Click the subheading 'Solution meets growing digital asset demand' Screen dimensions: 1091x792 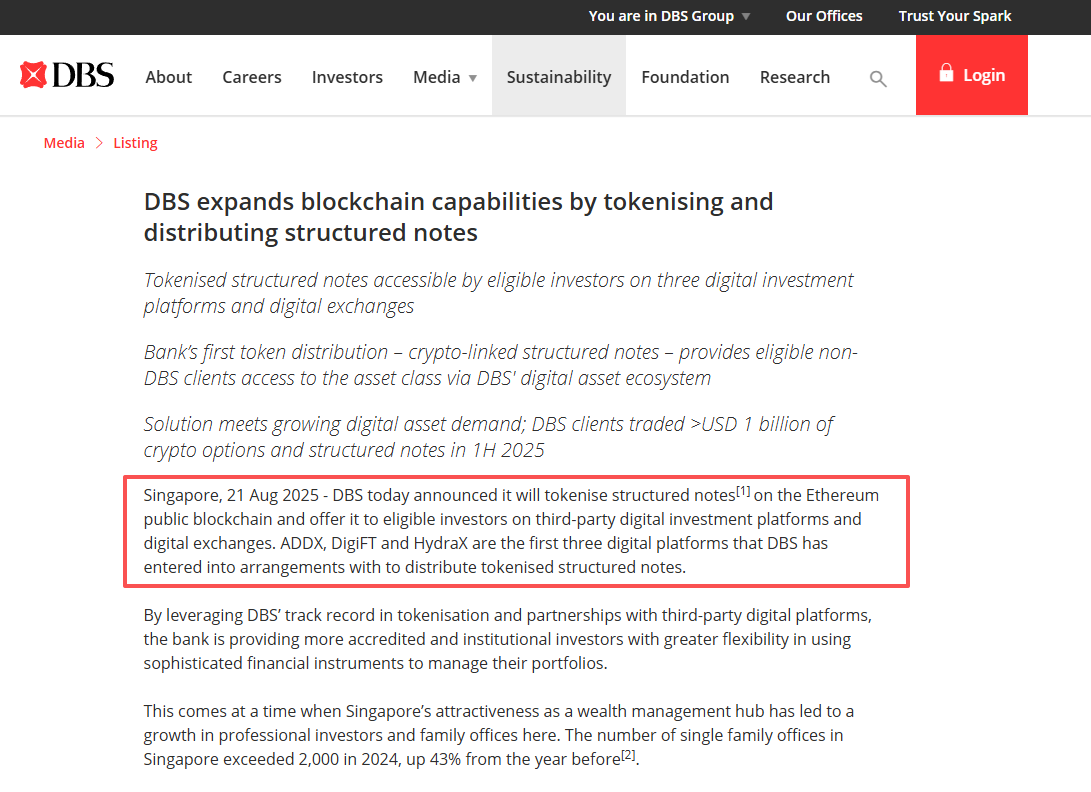(488, 437)
